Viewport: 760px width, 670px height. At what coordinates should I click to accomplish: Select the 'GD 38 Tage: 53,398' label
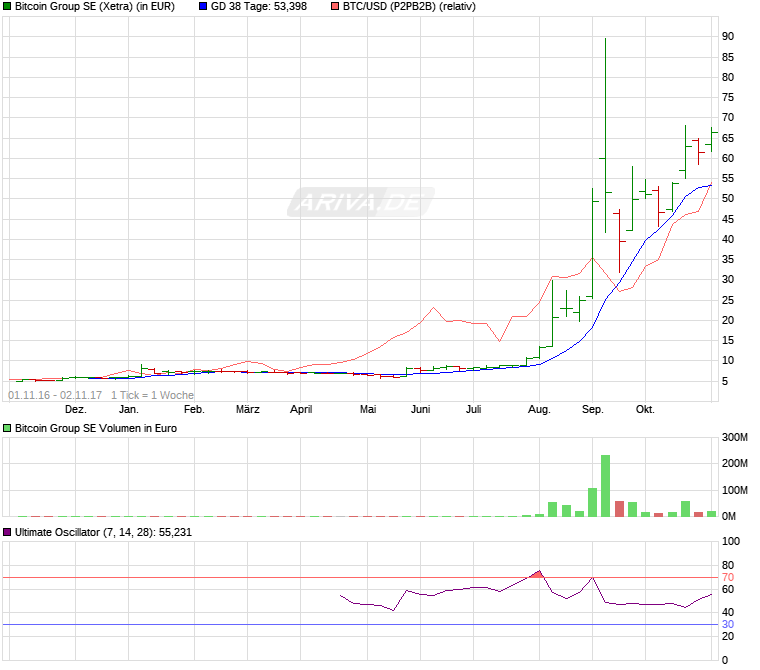[x=259, y=7]
